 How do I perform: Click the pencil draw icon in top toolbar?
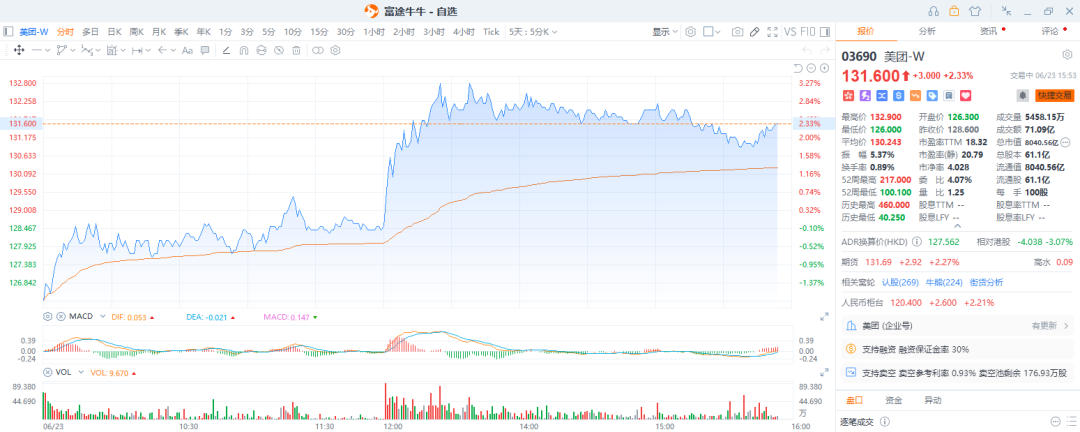755,32
